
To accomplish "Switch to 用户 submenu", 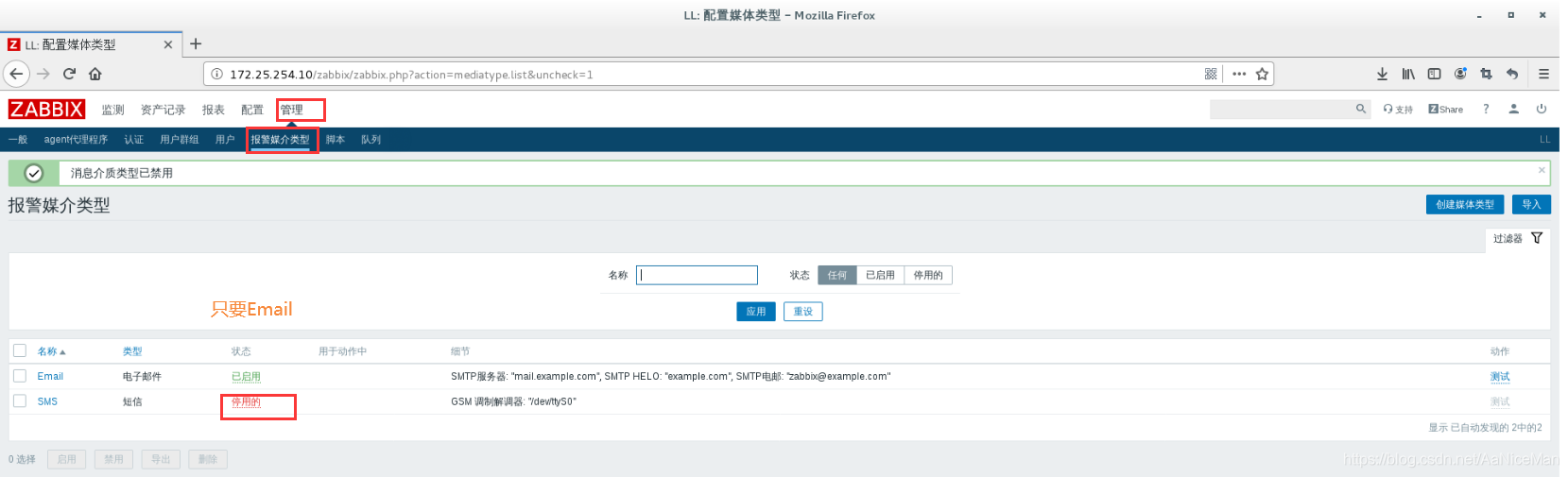I will coord(224,140).
